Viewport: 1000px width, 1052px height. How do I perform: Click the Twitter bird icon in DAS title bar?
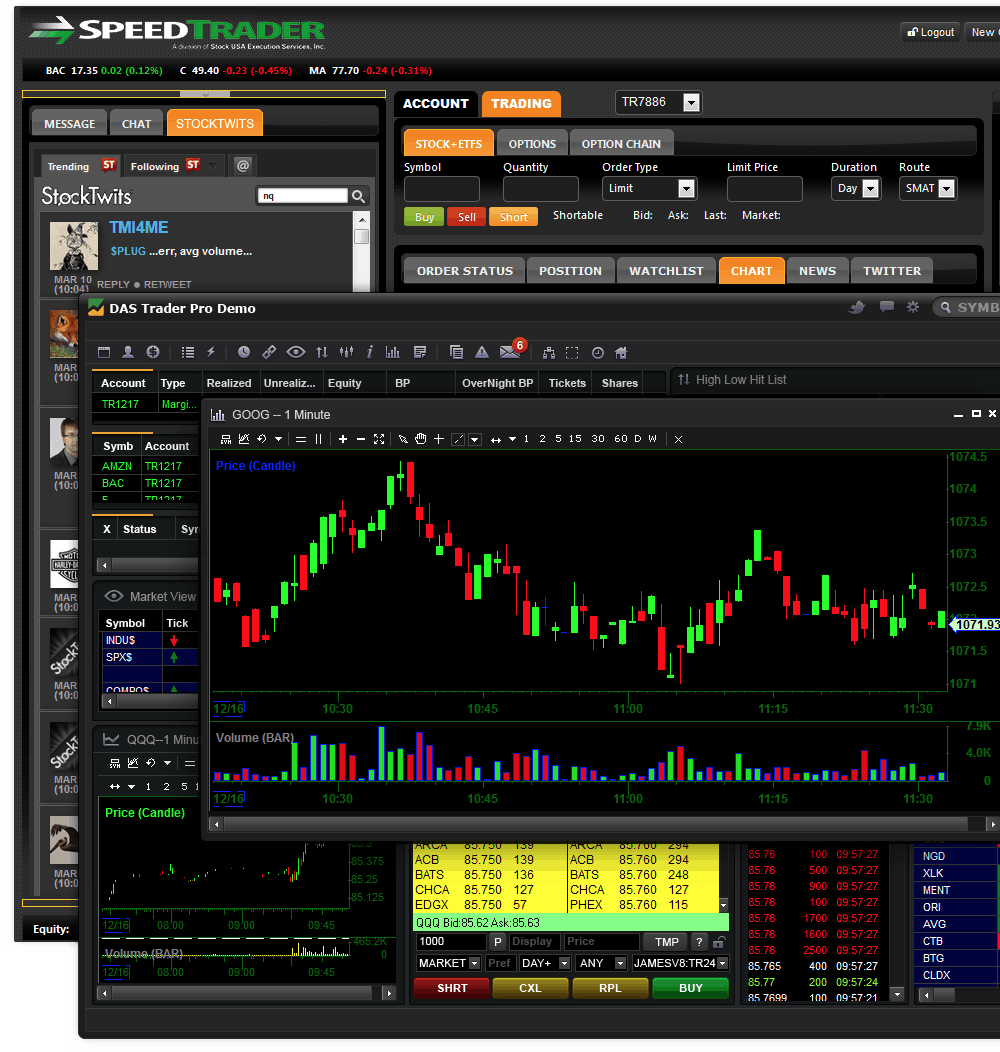pos(857,307)
